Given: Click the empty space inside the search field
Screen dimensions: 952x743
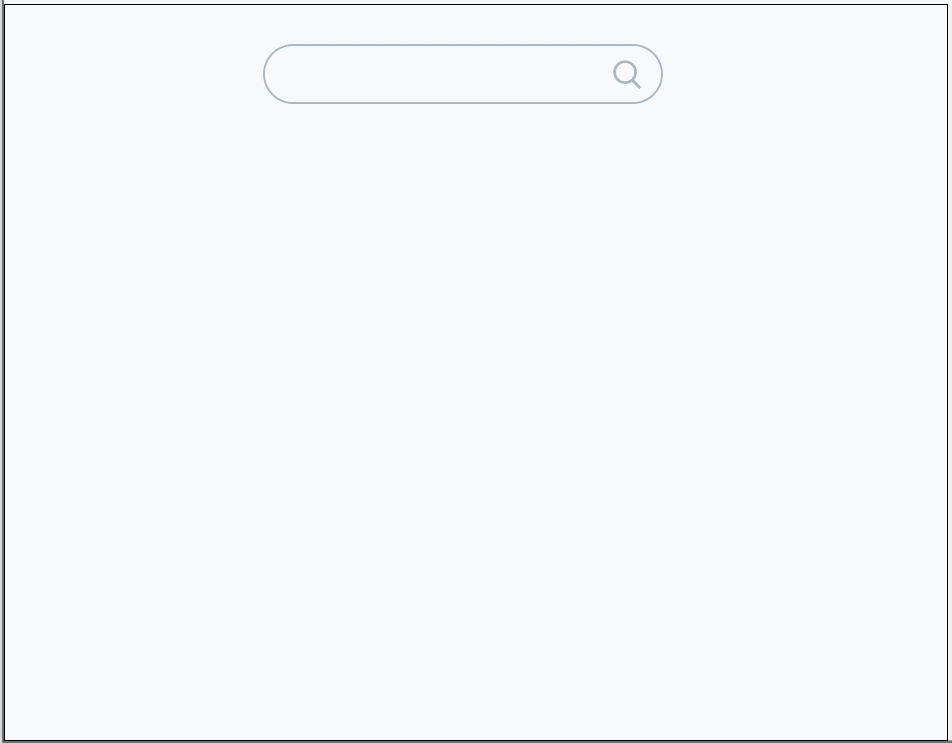Looking at the screenshot, I should point(449,74).
